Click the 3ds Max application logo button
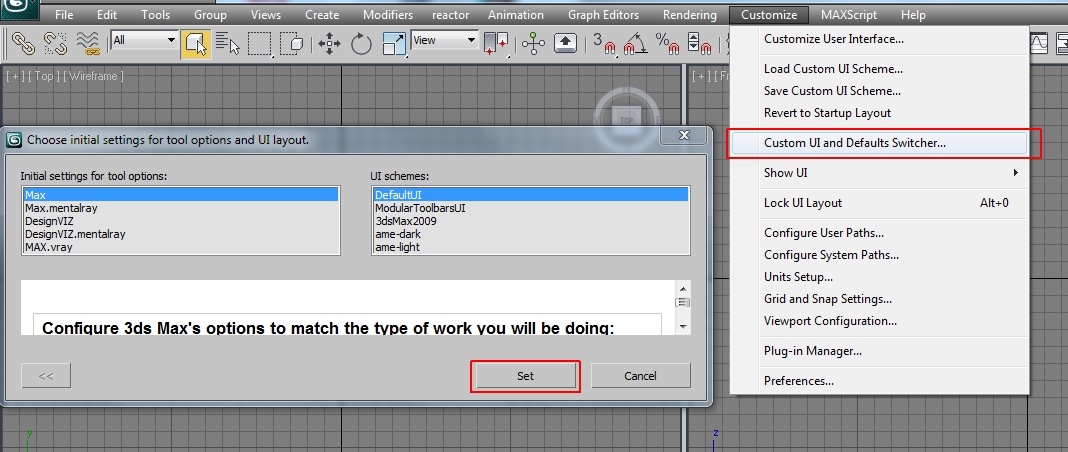This screenshot has width=1068, height=452. click(18, 10)
